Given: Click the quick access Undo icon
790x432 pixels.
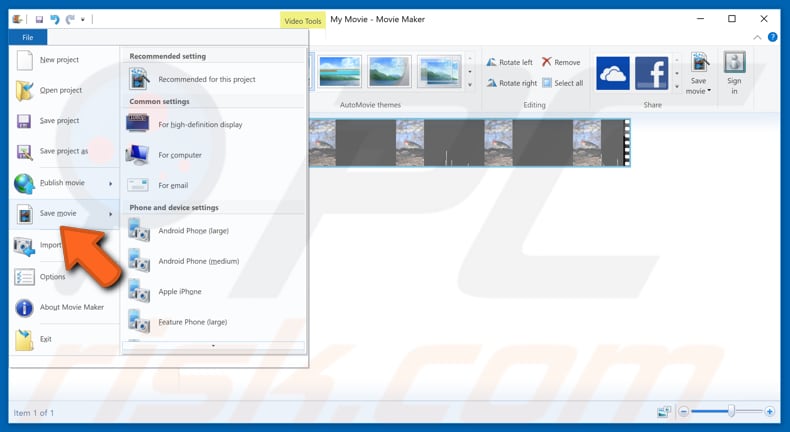Looking at the screenshot, I should (54, 20).
